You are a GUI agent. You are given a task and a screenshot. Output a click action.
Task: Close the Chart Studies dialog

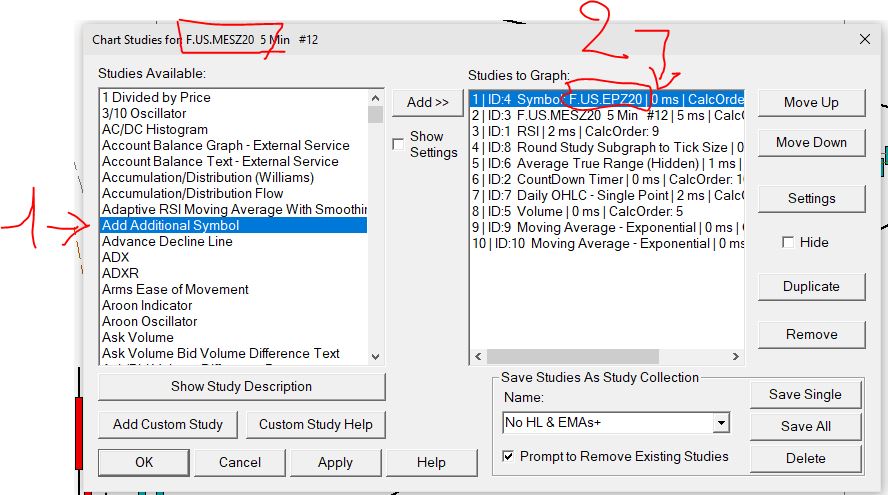coord(864,39)
